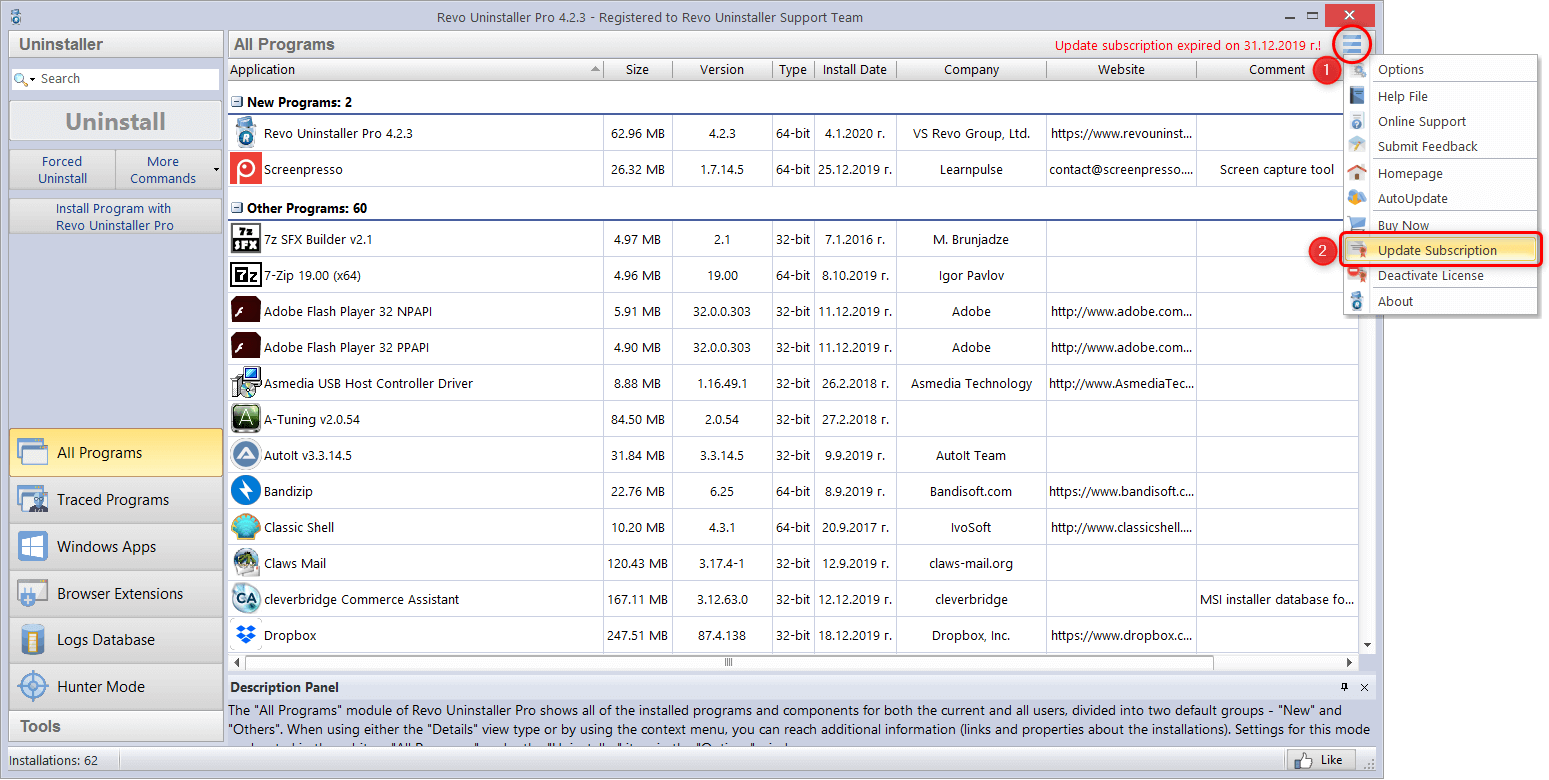This screenshot has width=1549, height=780.
Task: Select the Screen capture tool comment cell
Action: coord(1277,169)
